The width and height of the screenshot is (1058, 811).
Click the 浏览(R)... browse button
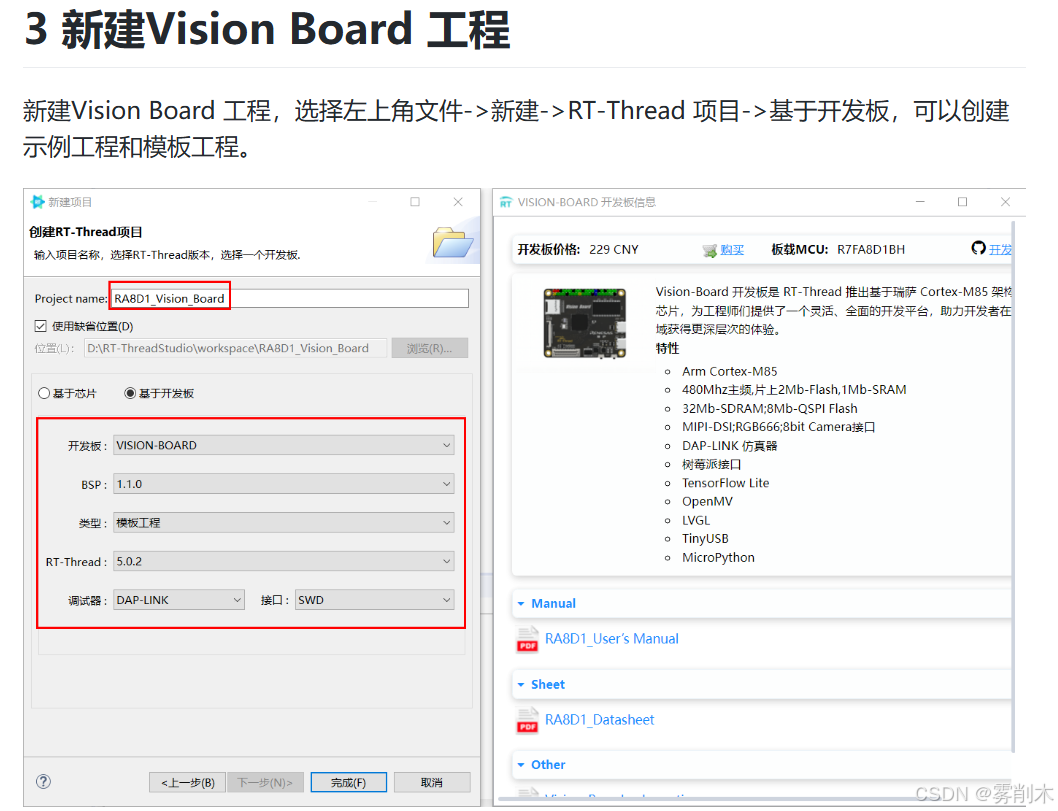(429, 348)
